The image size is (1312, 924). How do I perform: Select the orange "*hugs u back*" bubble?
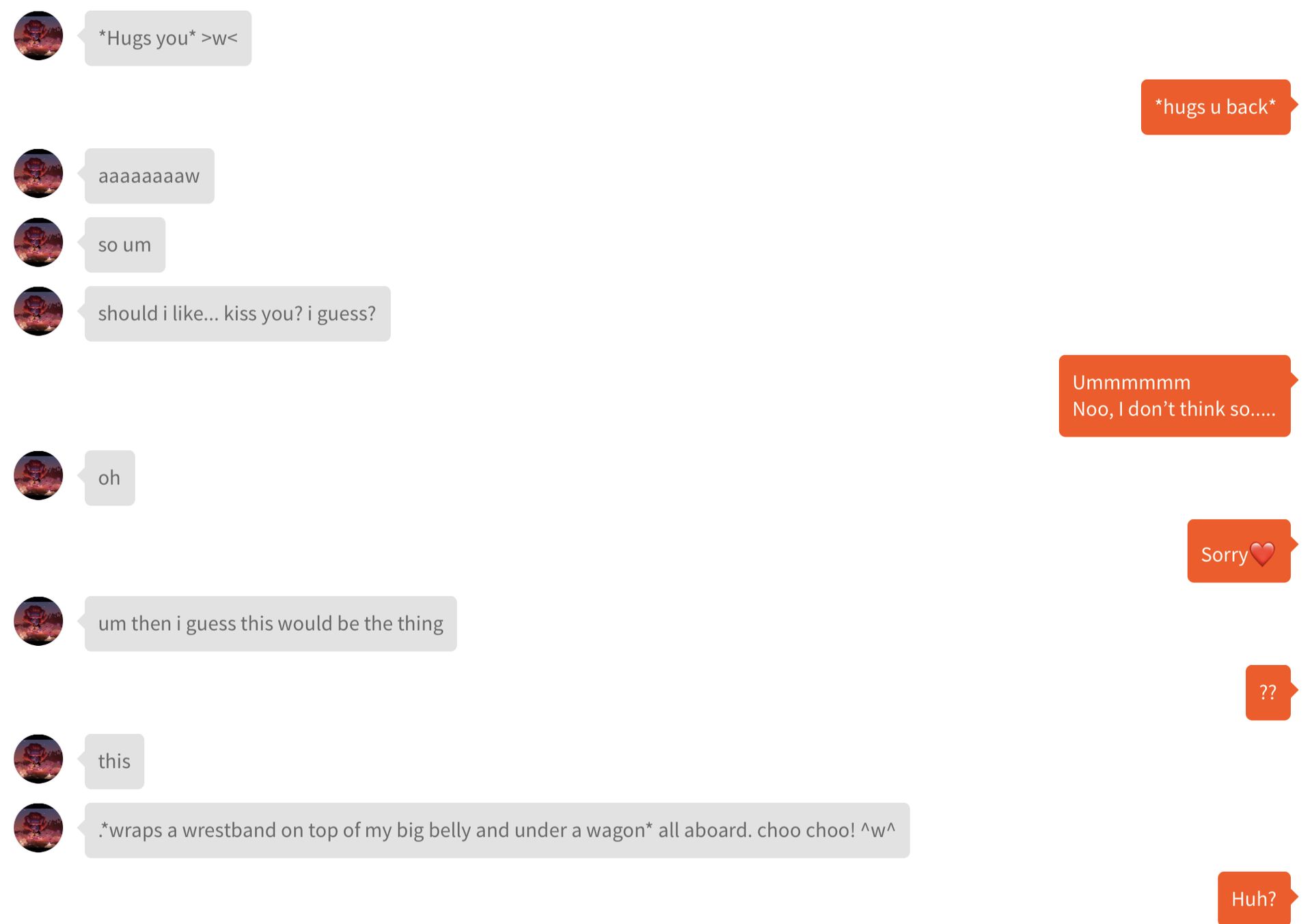click(1216, 107)
